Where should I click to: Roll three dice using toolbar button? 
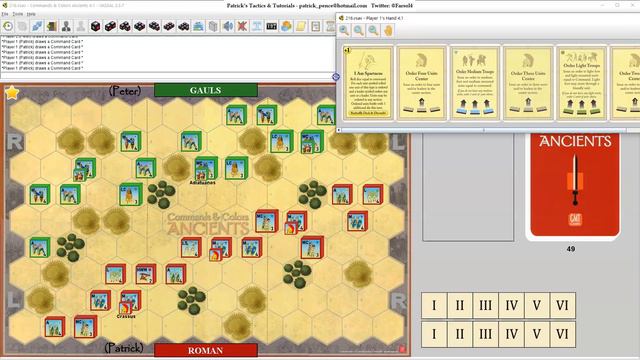pyautogui.click(x=125, y=26)
